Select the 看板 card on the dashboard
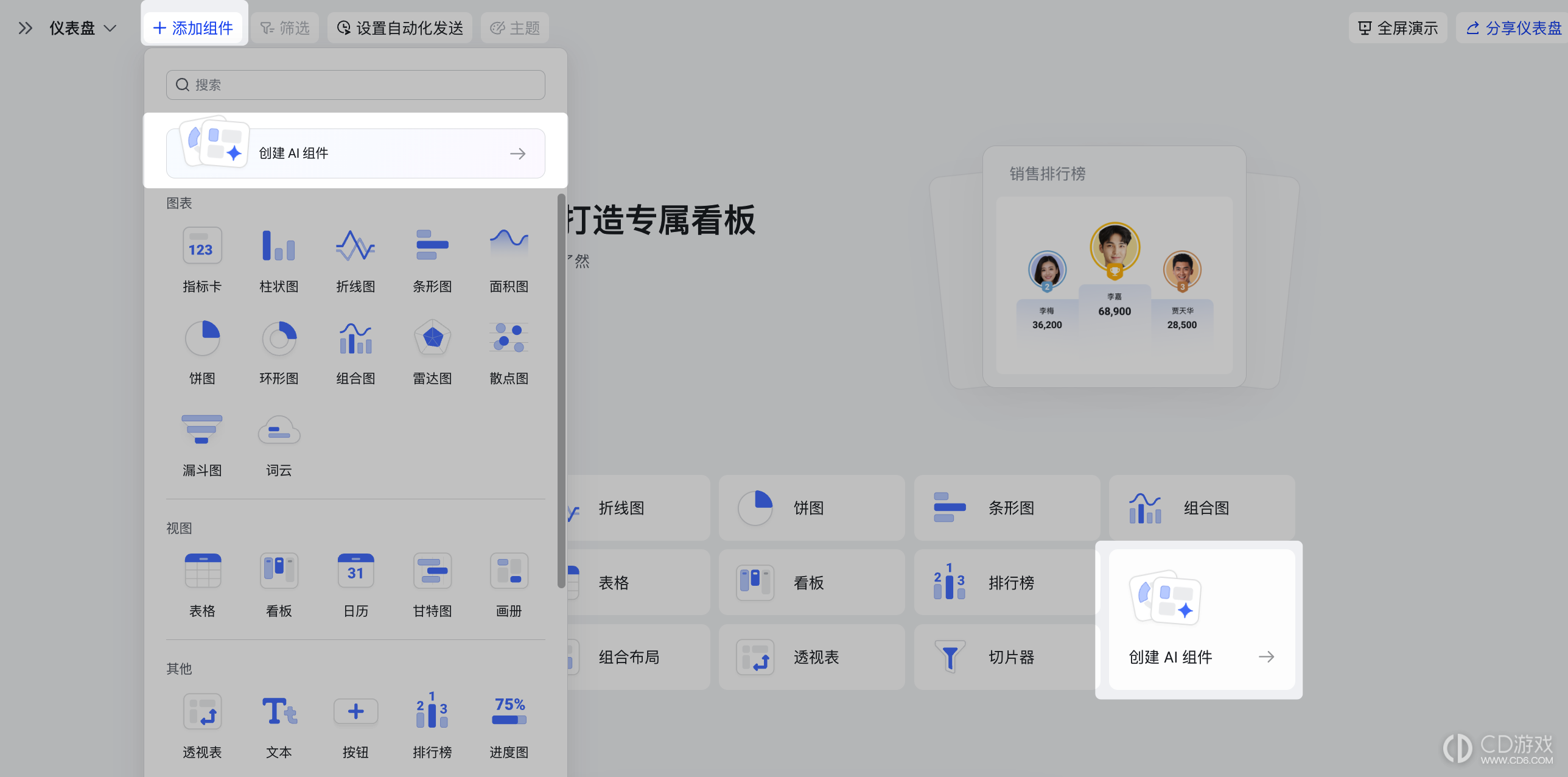This screenshot has height=777, width=1568. [811, 583]
